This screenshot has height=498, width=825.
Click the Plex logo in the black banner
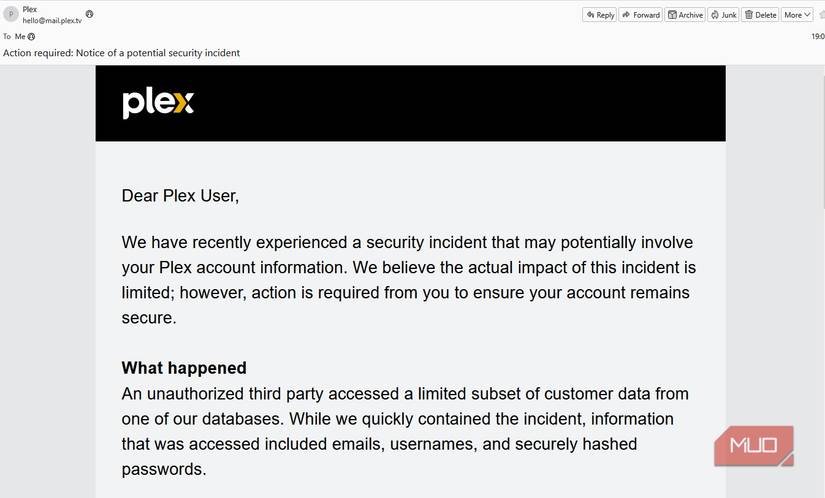[158, 104]
